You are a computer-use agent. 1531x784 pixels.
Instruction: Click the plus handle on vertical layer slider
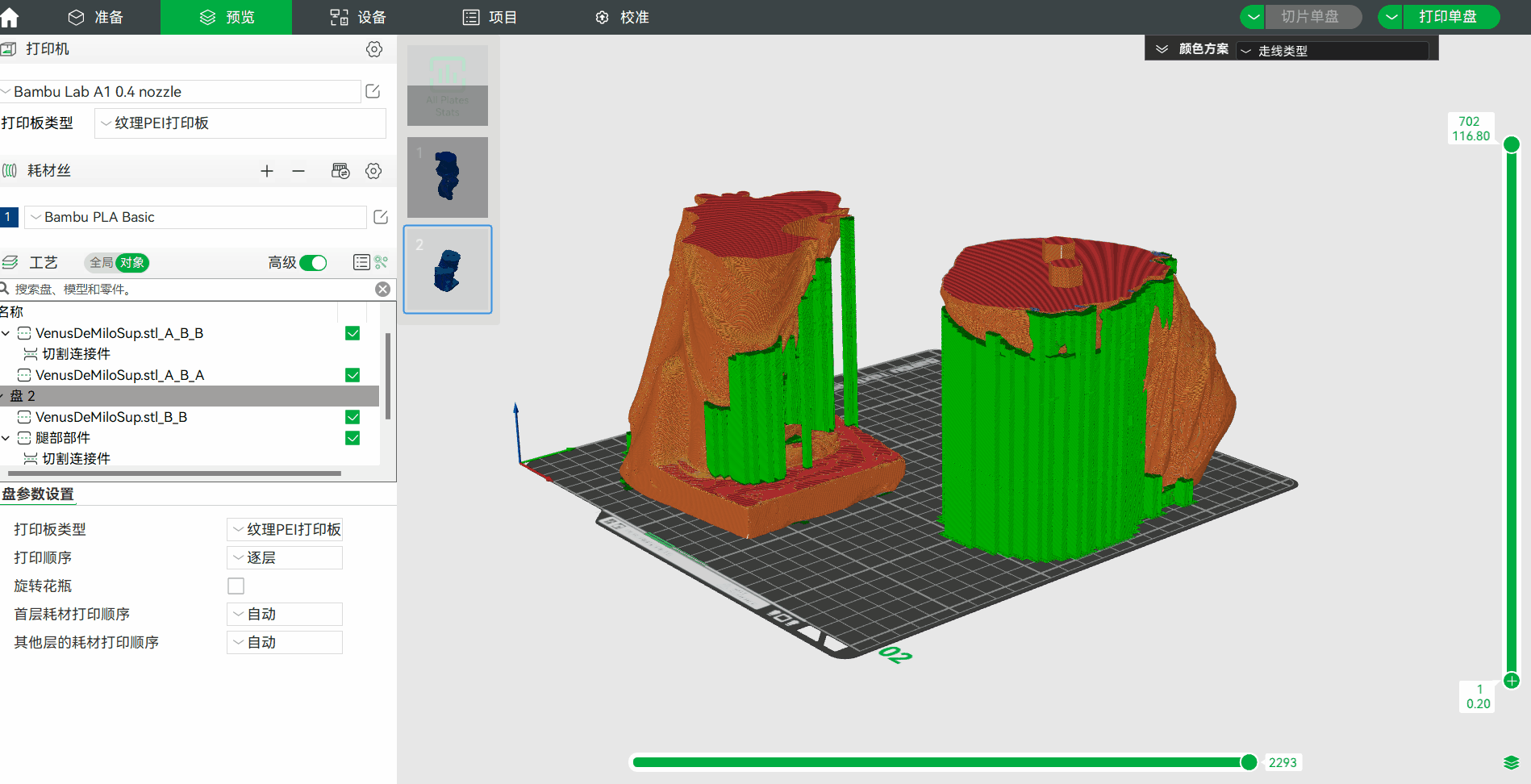click(x=1512, y=681)
